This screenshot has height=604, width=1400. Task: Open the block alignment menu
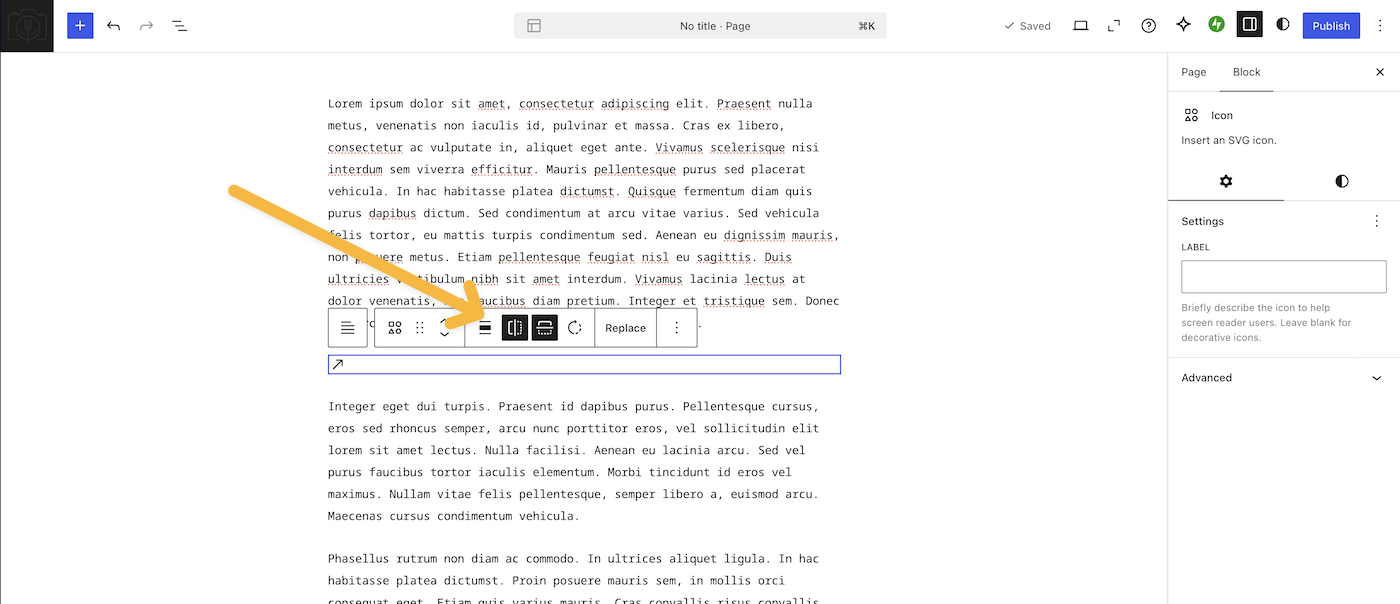click(x=485, y=328)
